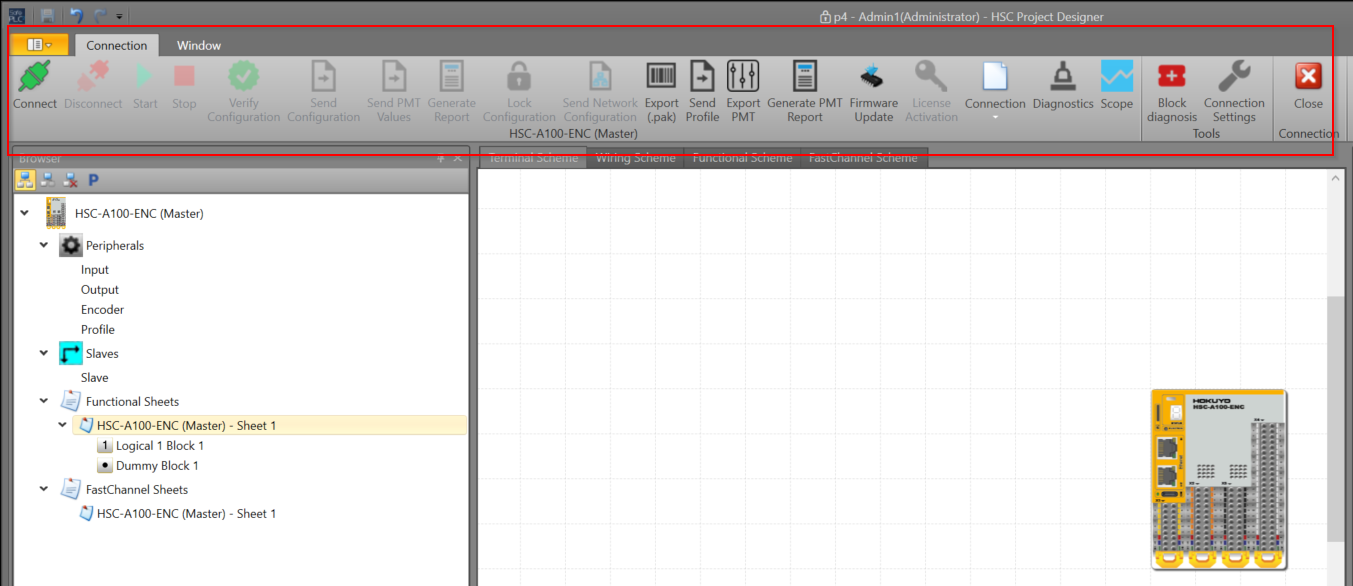
Task: Toggle the Browser panel pin icon
Action: click(x=441, y=158)
